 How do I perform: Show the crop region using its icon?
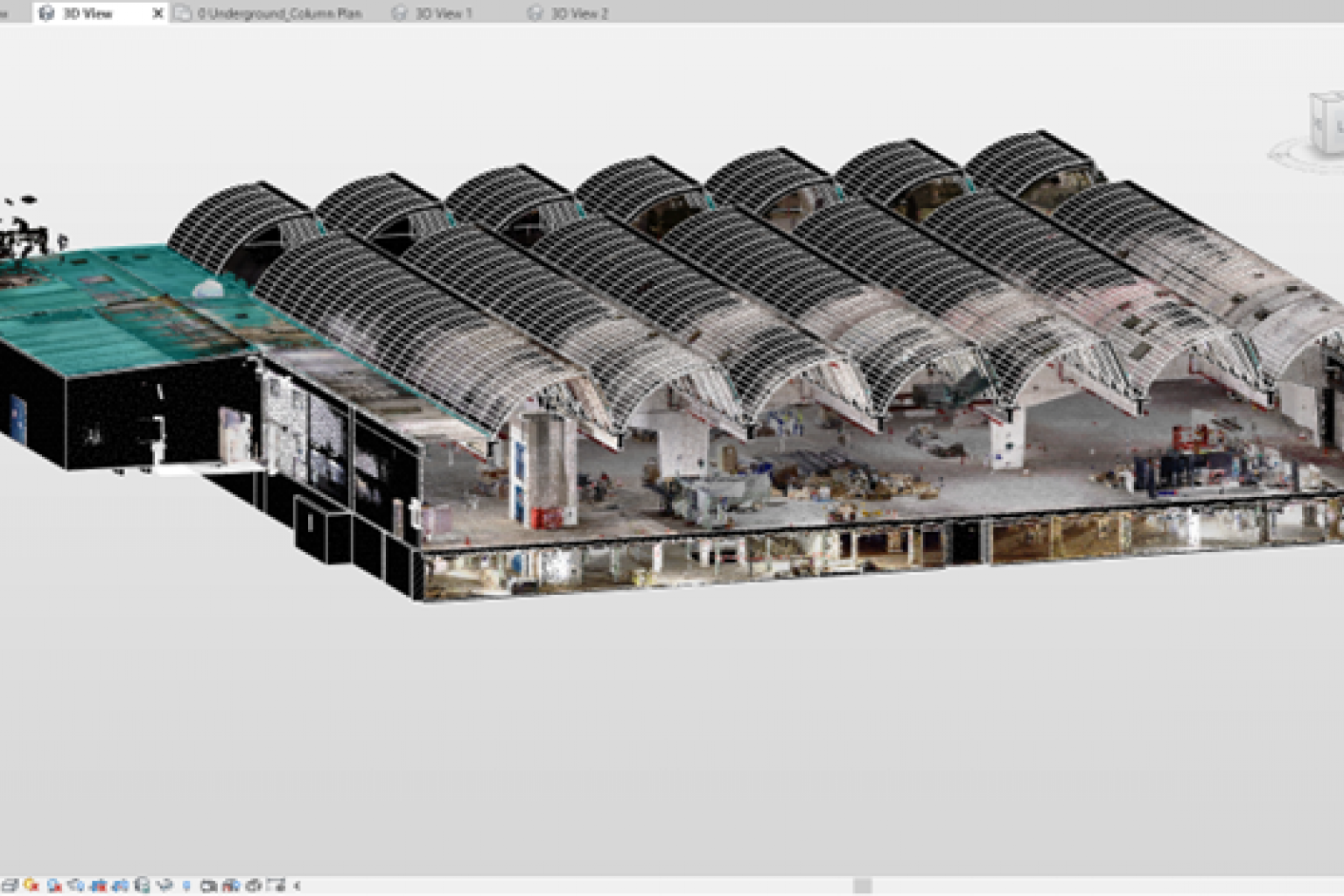coord(120,885)
